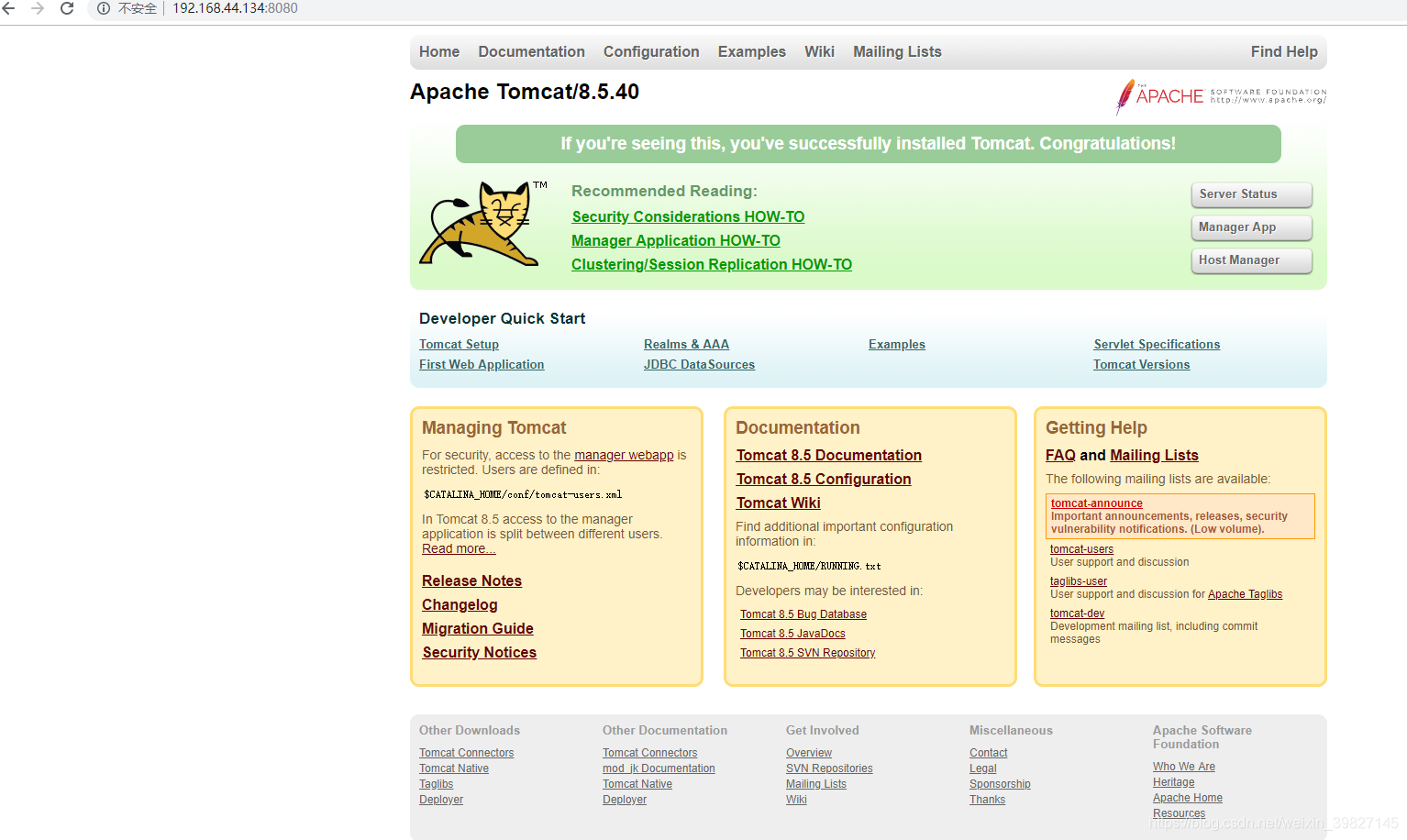Open Clustering/Session Replication HOW-TO link

click(712, 264)
